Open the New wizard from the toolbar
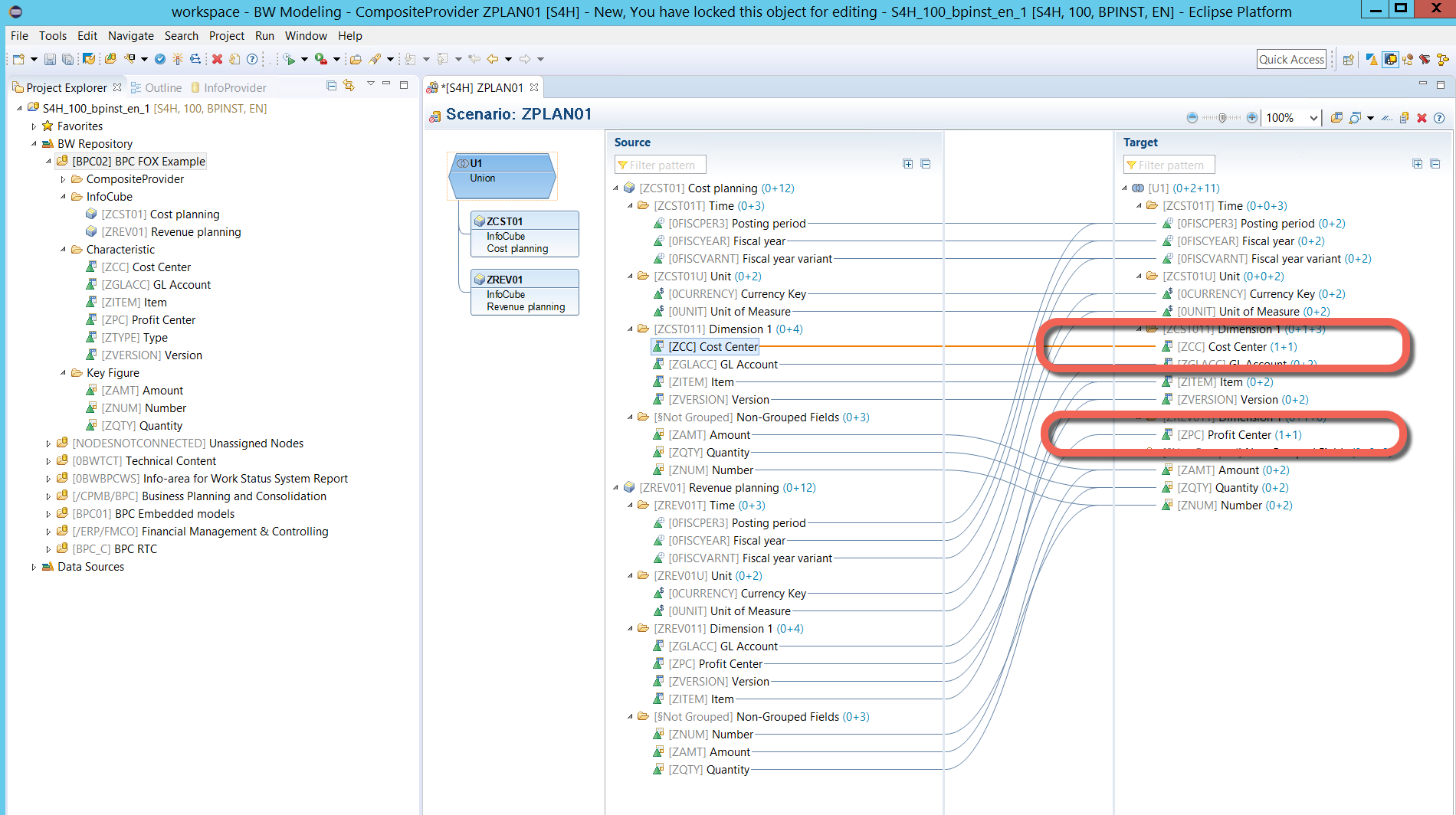Viewport: 1456px width, 815px height. 17,58
